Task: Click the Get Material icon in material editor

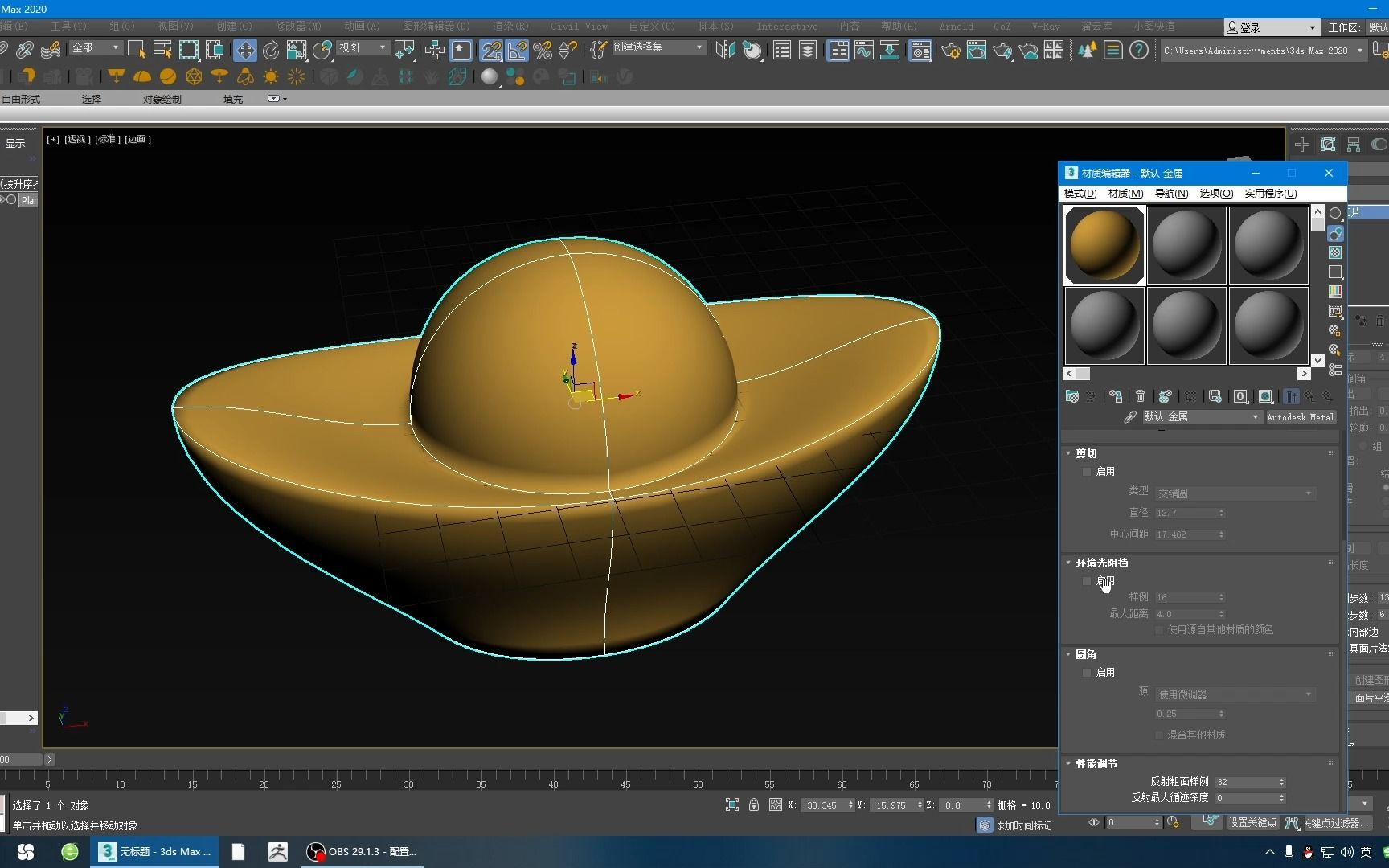Action: click(1071, 395)
